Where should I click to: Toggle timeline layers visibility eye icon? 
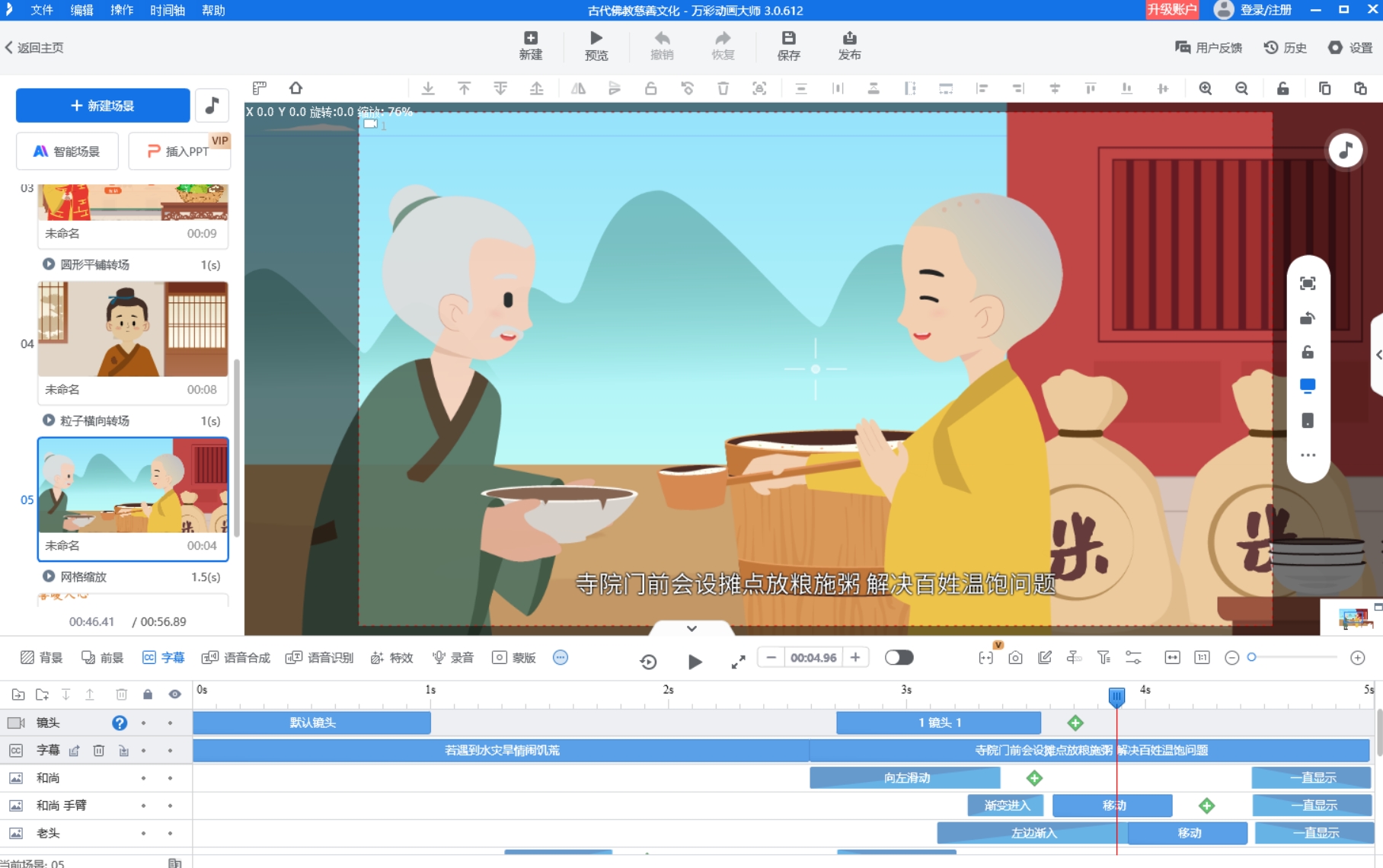pos(175,694)
